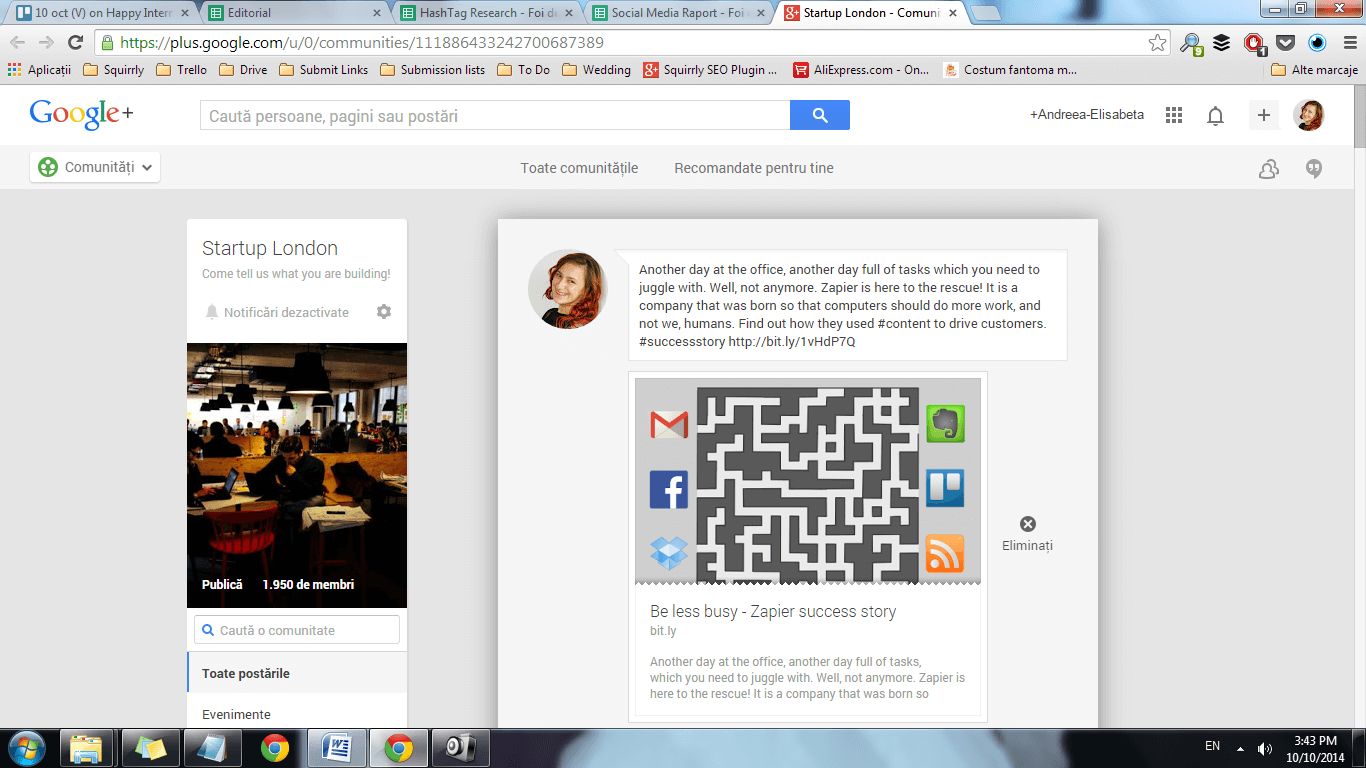Open the Drive bookmarks folder

point(243,70)
